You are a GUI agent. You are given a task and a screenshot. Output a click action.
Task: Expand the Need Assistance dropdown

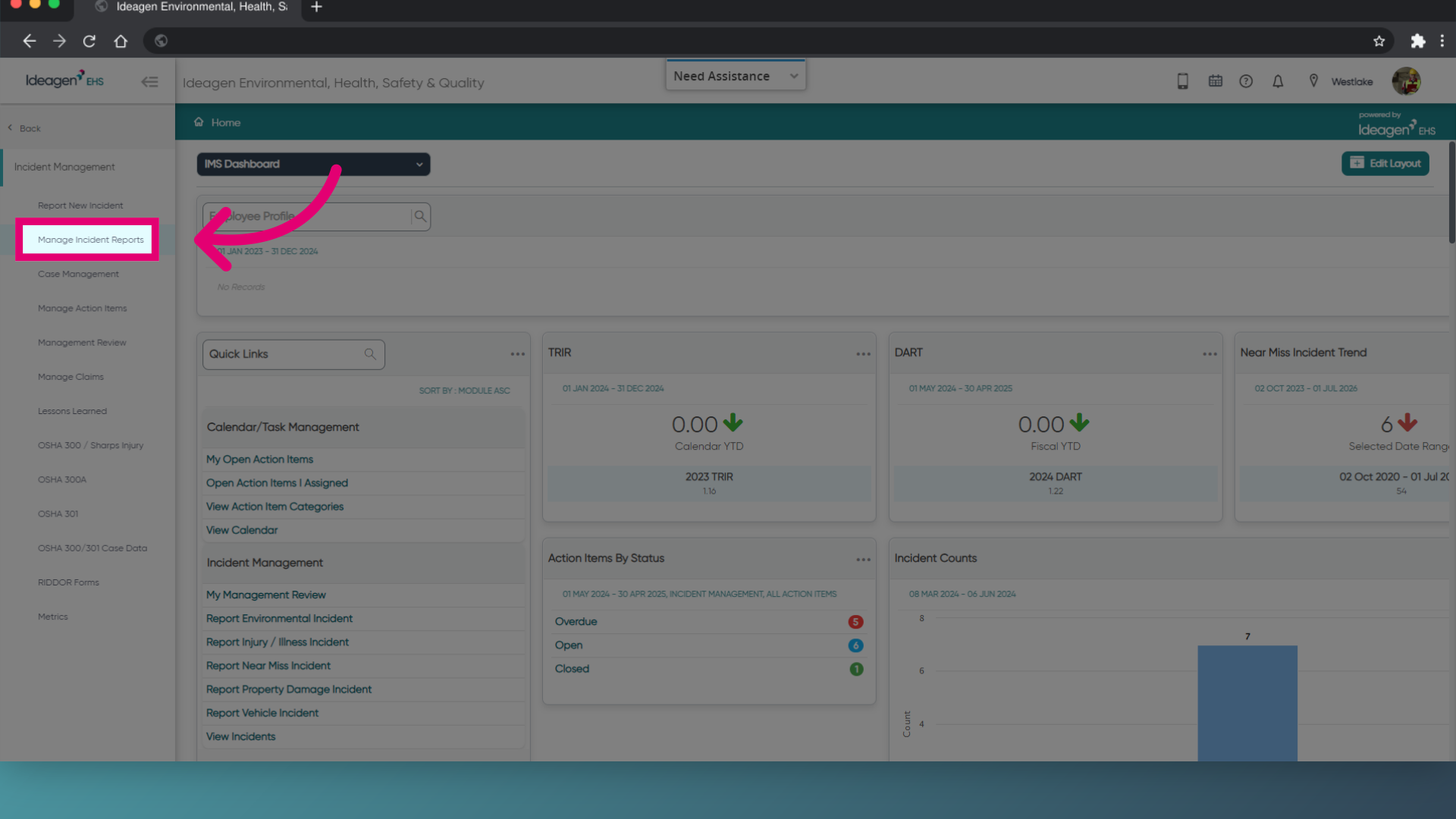pos(736,76)
